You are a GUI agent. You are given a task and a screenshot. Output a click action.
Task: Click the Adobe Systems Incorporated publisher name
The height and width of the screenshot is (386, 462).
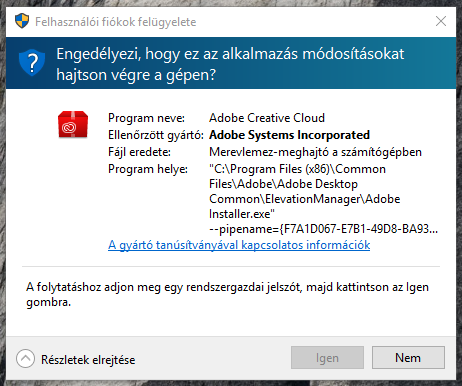[x=289, y=135]
